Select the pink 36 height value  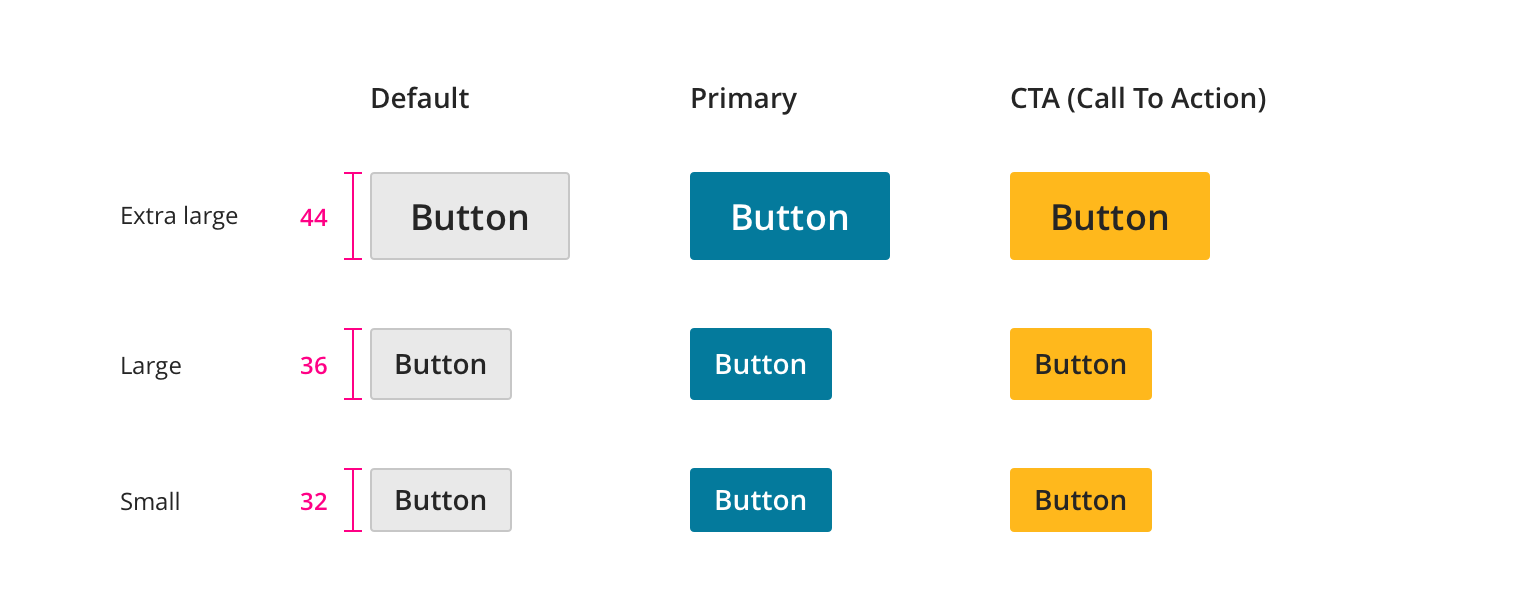point(314,366)
